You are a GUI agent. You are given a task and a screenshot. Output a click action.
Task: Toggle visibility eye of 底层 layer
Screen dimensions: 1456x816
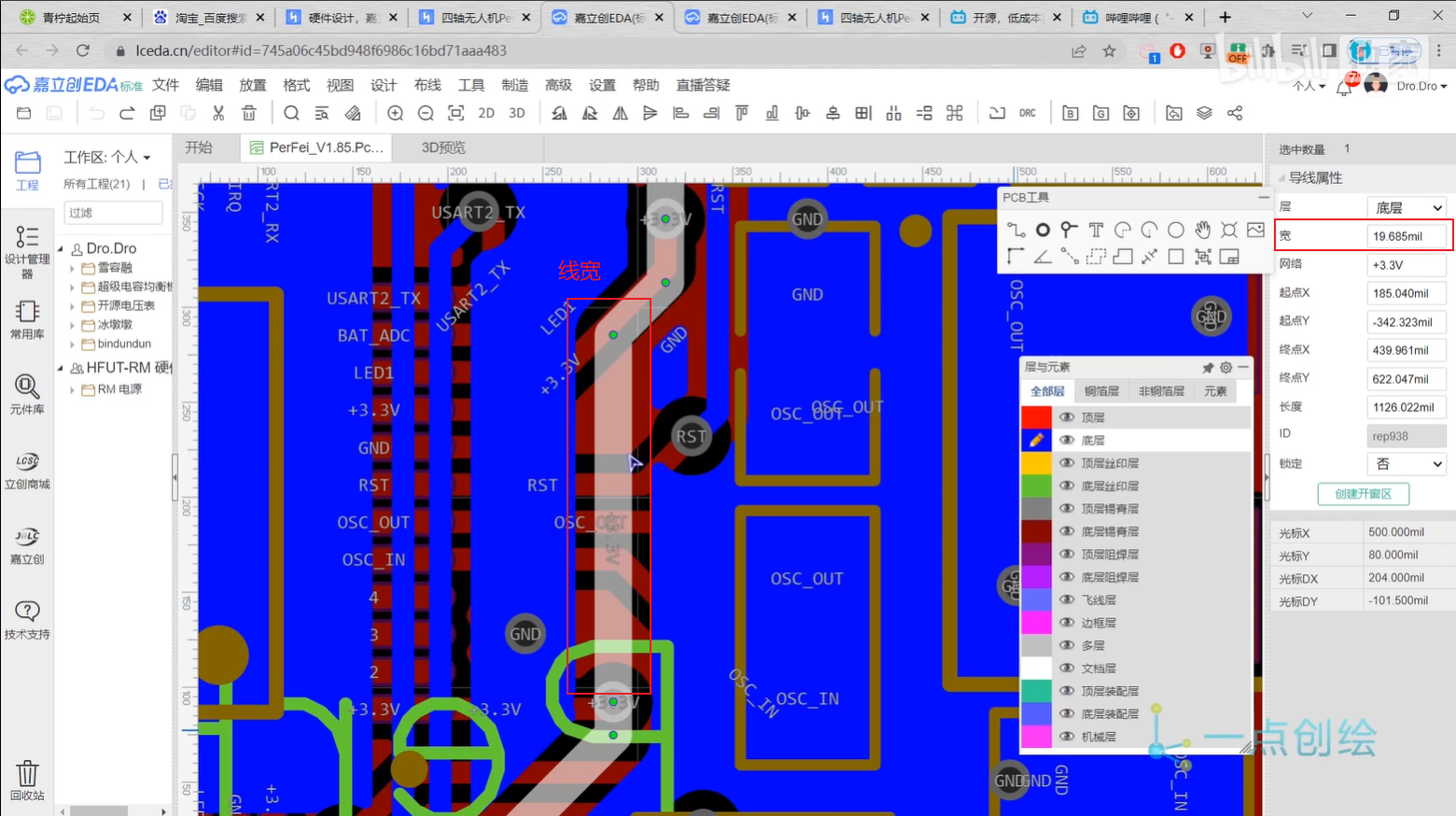pos(1067,440)
